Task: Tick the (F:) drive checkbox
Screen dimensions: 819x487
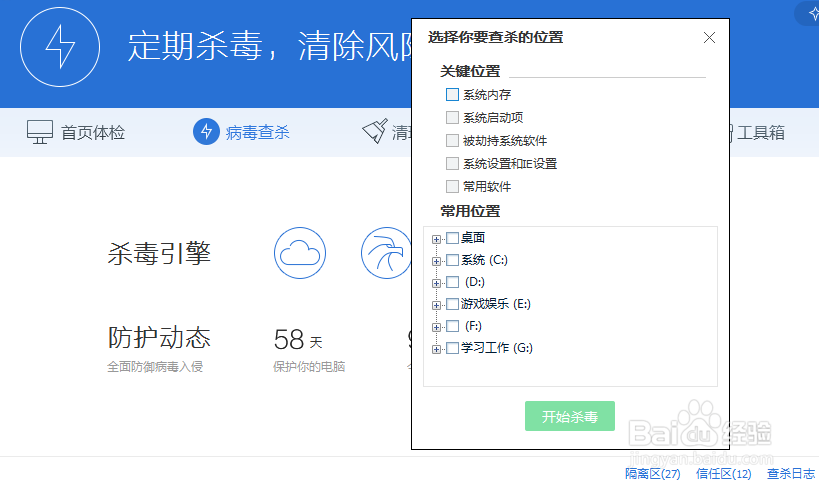Action: point(452,326)
